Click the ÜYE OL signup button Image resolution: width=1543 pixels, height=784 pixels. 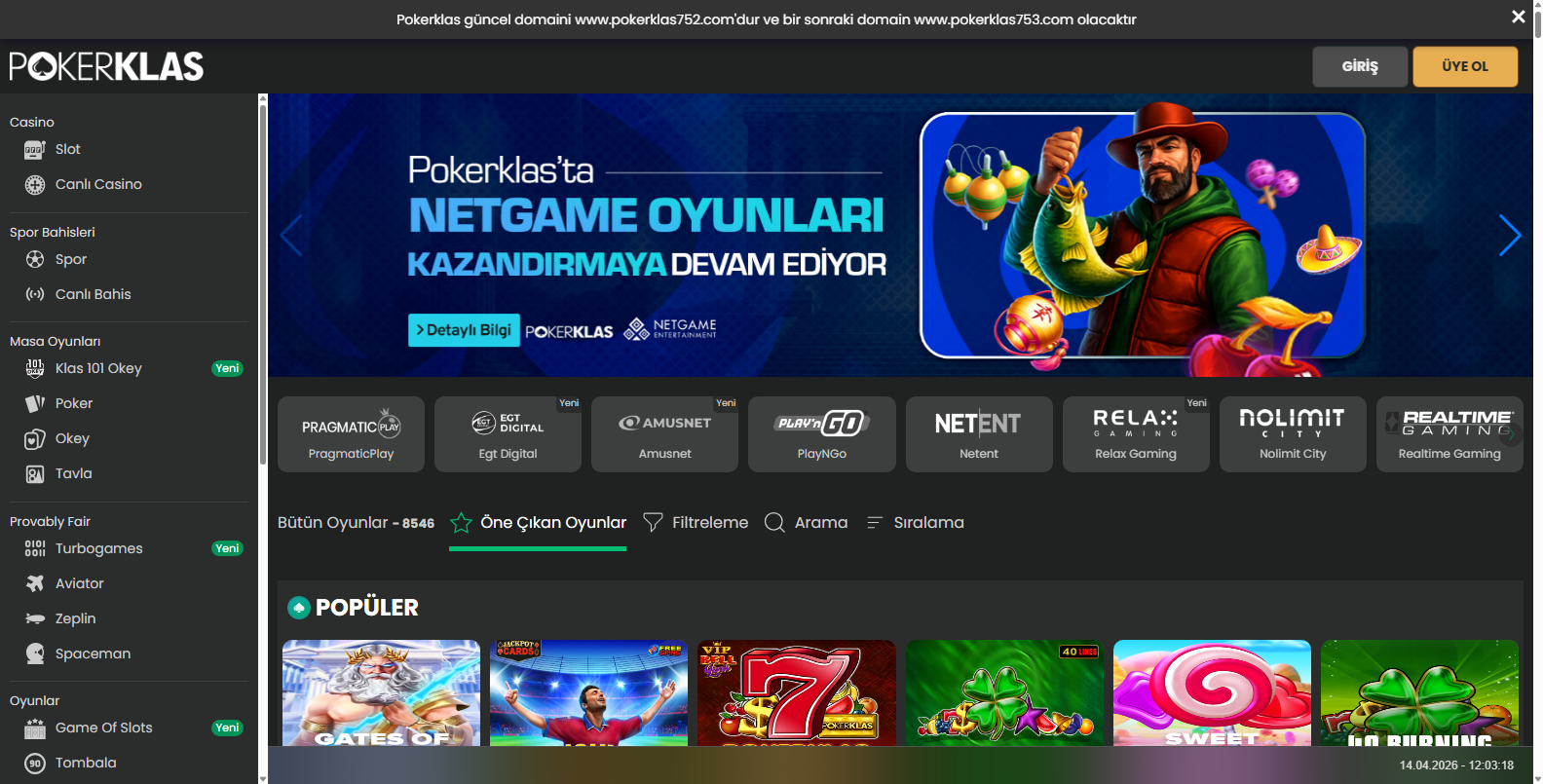pos(1465,66)
